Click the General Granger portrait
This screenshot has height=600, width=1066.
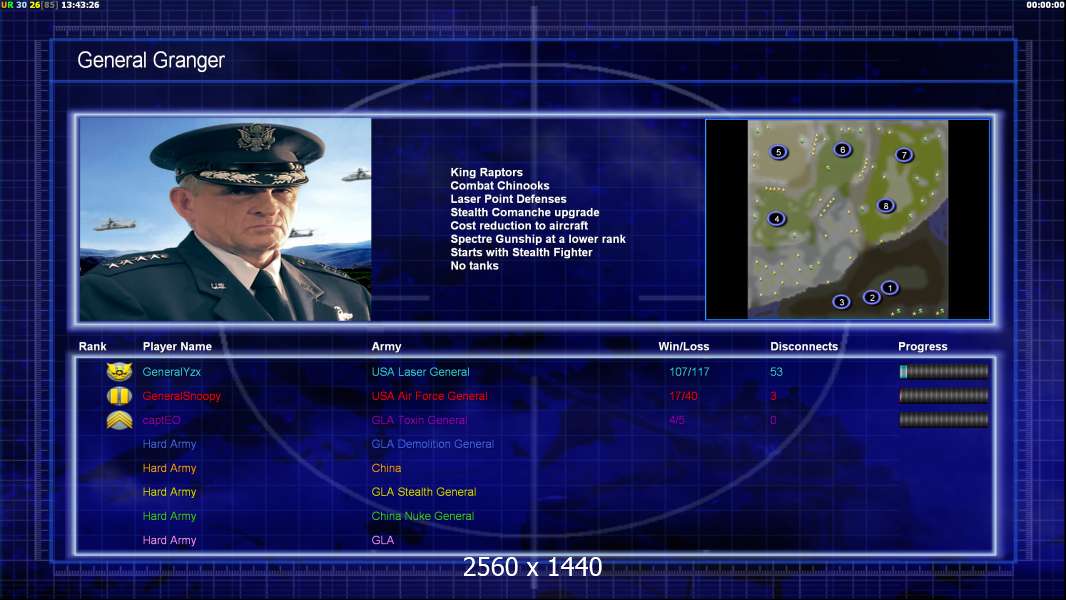[x=225, y=219]
